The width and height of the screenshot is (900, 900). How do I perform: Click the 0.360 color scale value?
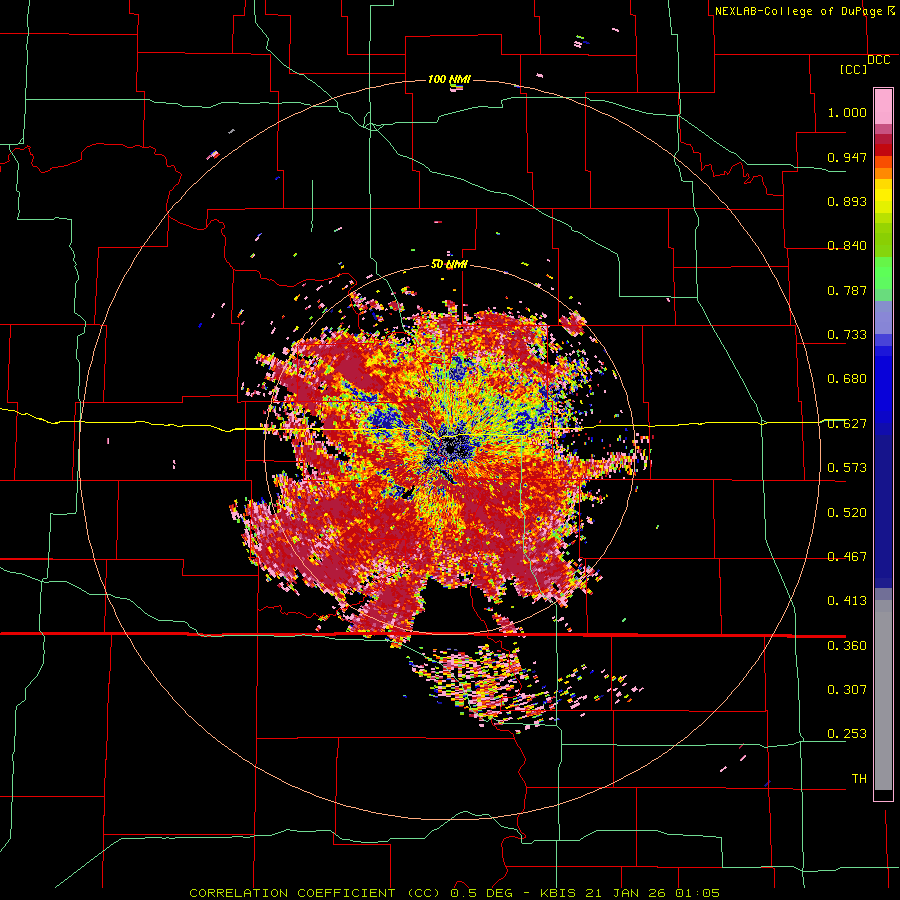[847, 646]
